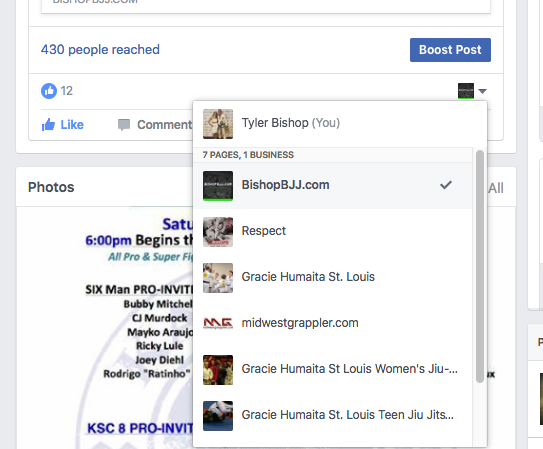543x449 pixels.
Task: Click the comment speech bubble icon
Action: tap(124, 125)
